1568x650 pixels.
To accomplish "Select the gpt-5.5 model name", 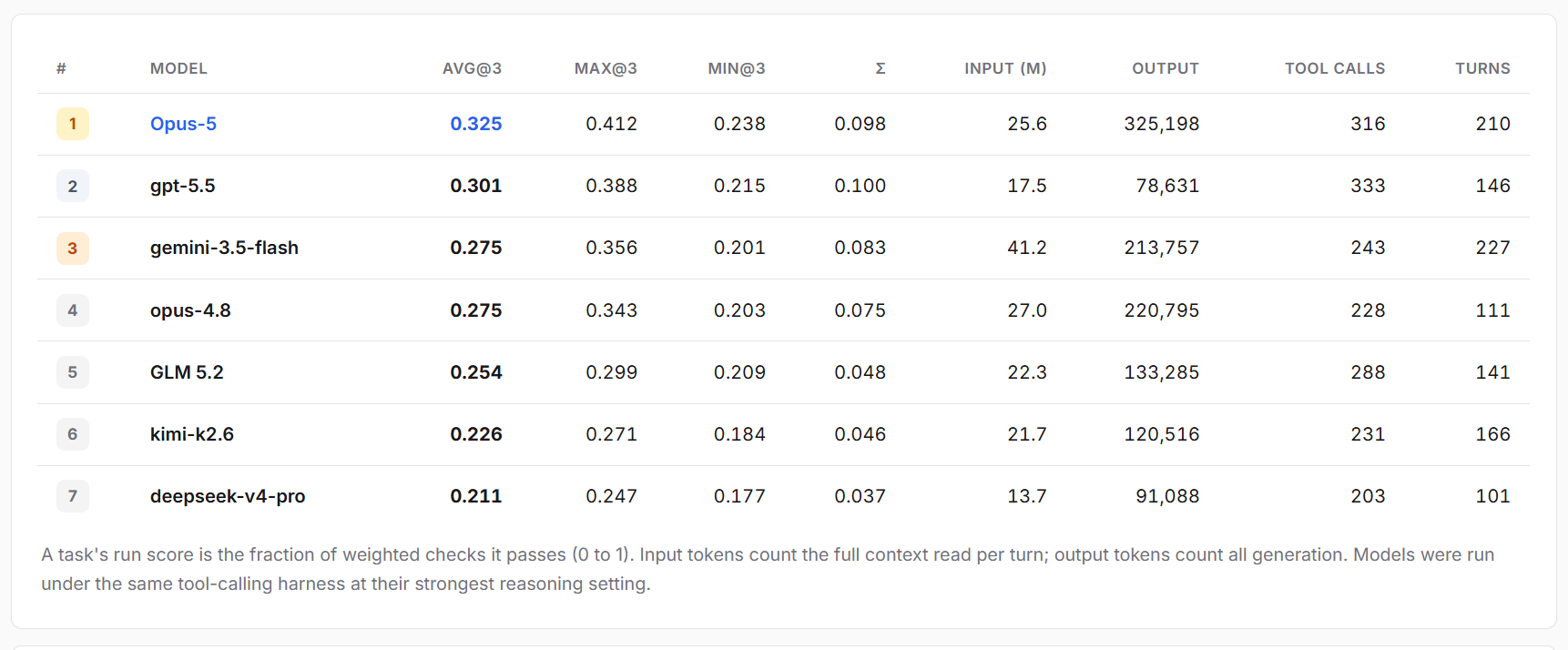I will pos(183,186).
